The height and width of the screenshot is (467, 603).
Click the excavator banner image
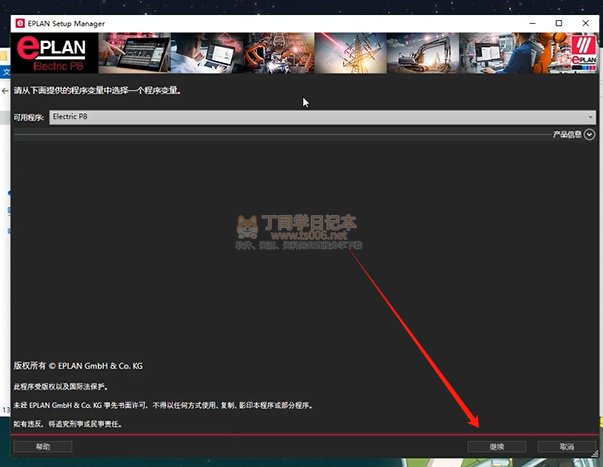click(x=423, y=53)
